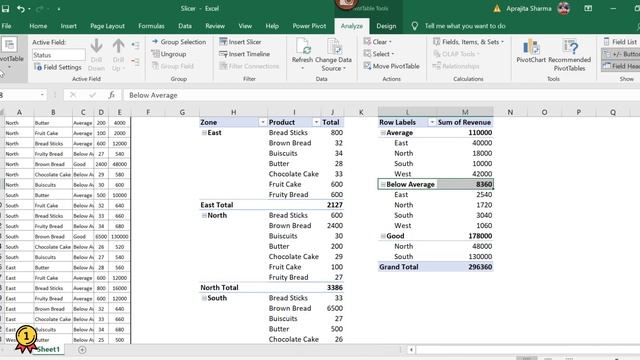Click the Drill Up arrow
Image resolution: width=640 pixels, height=360 pixels.
[118, 46]
